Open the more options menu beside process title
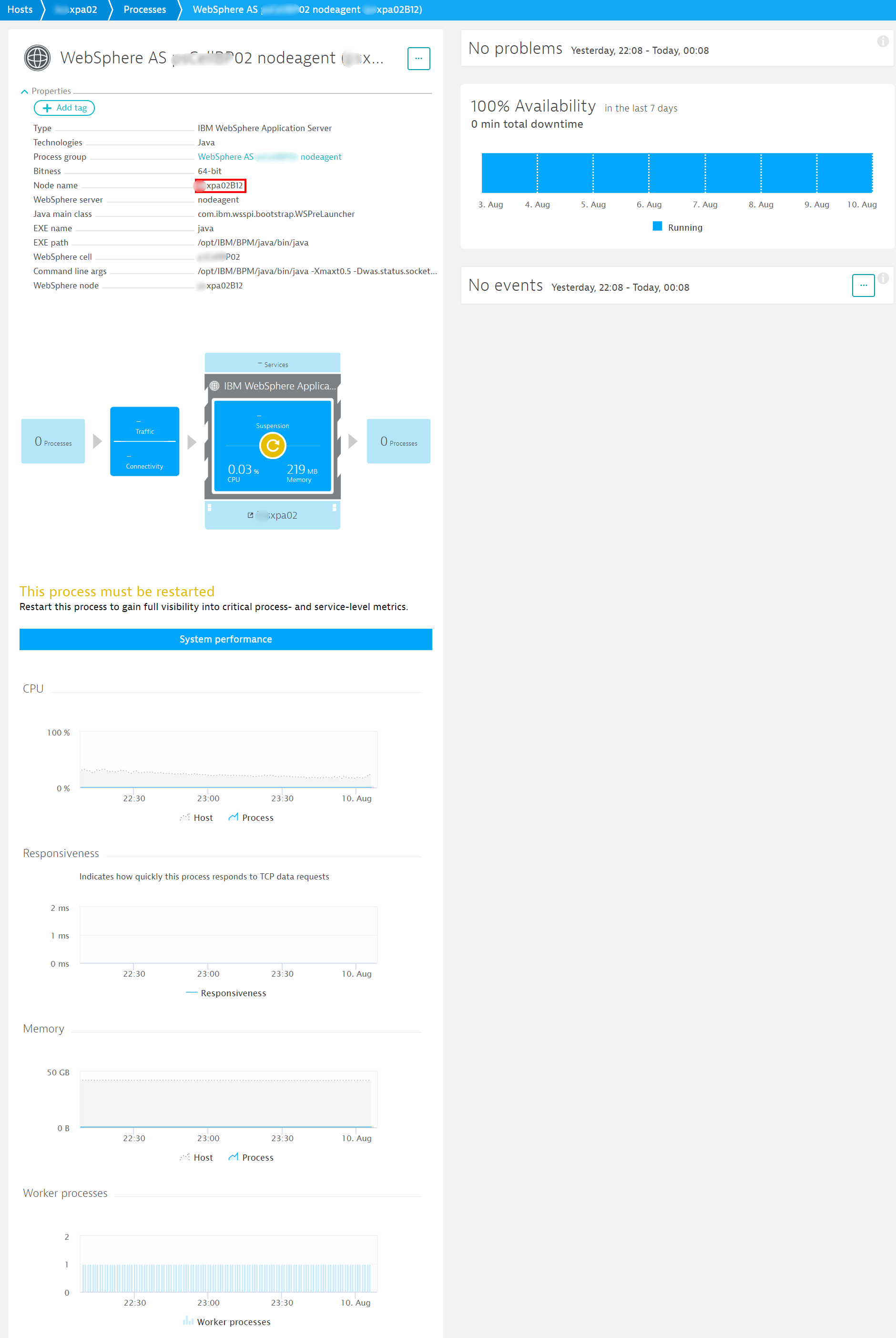The image size is (896, 1338). click(x=418, y=58)
